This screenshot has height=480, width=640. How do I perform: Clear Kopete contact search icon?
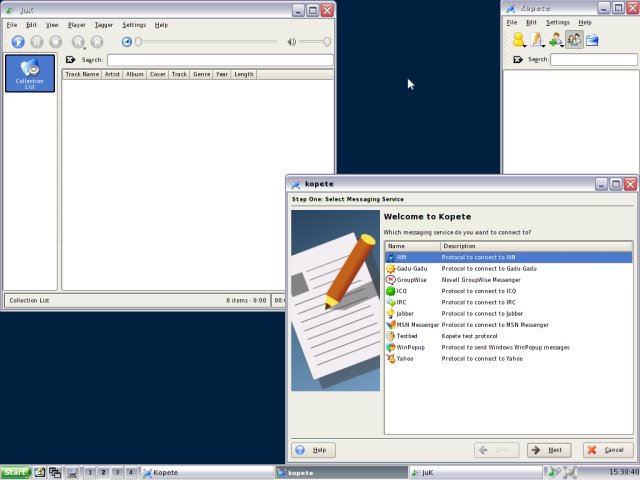tap(518, 60)
